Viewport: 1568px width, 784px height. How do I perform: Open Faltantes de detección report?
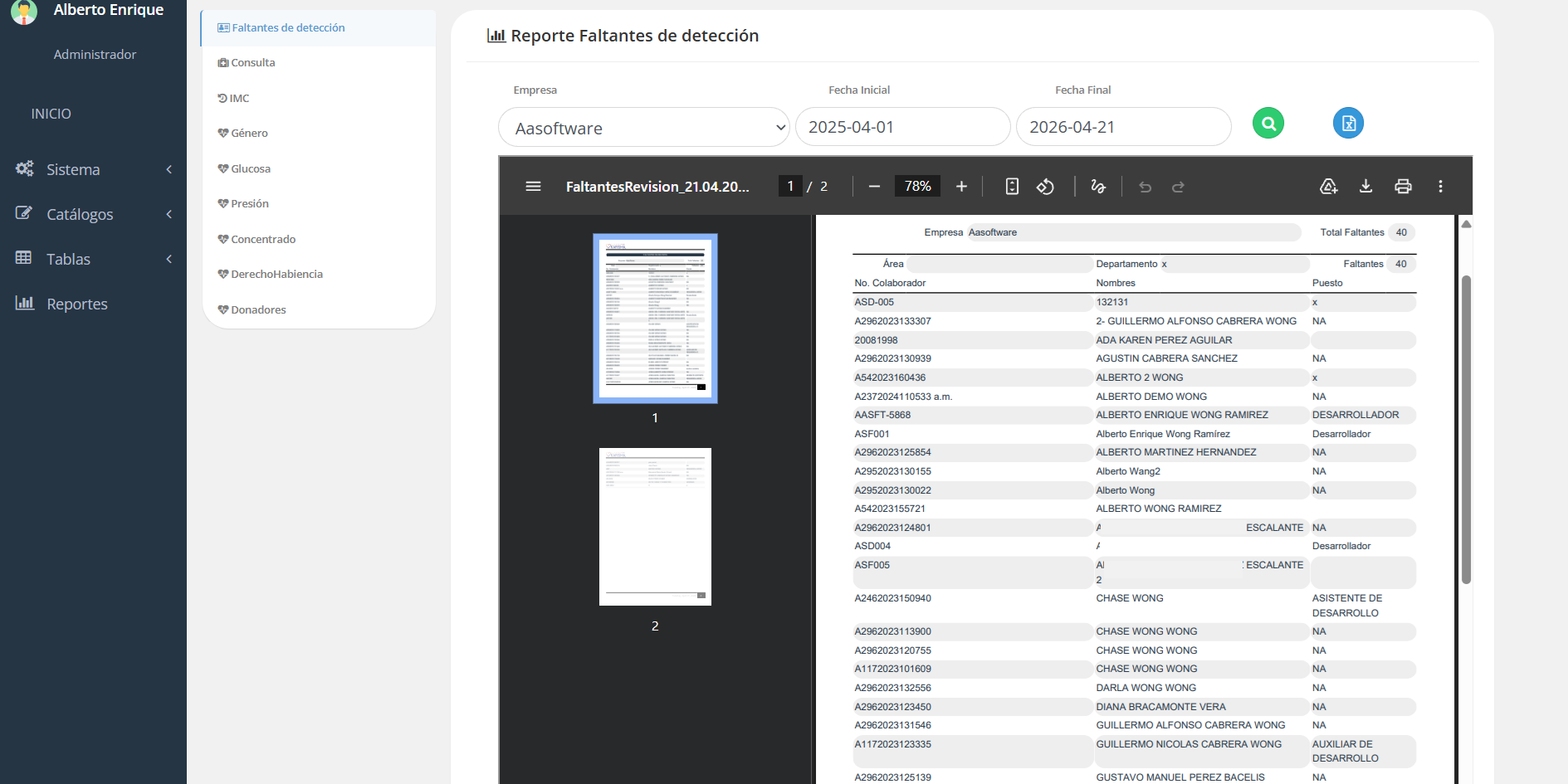click(x=288, y=28)
